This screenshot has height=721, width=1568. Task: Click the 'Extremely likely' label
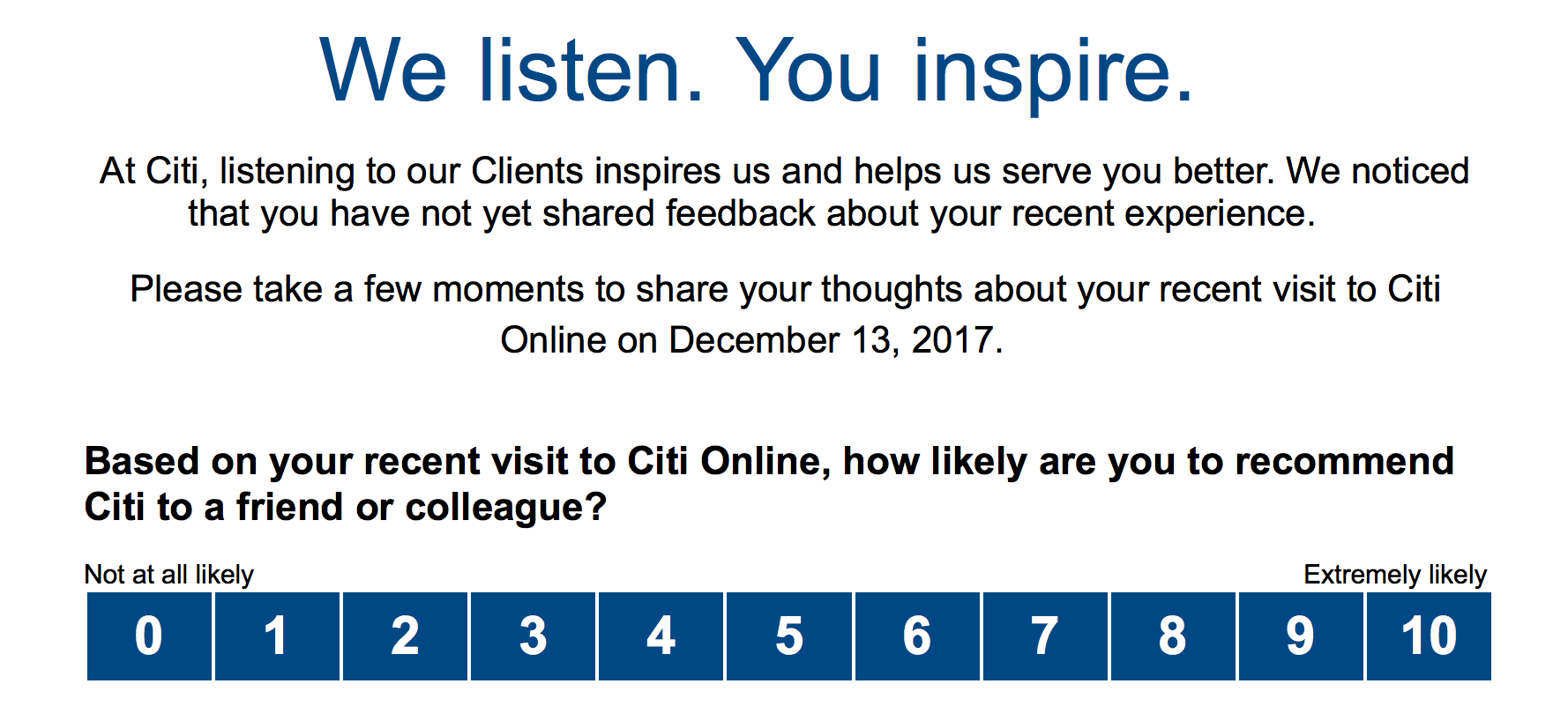click(1395, 575)
